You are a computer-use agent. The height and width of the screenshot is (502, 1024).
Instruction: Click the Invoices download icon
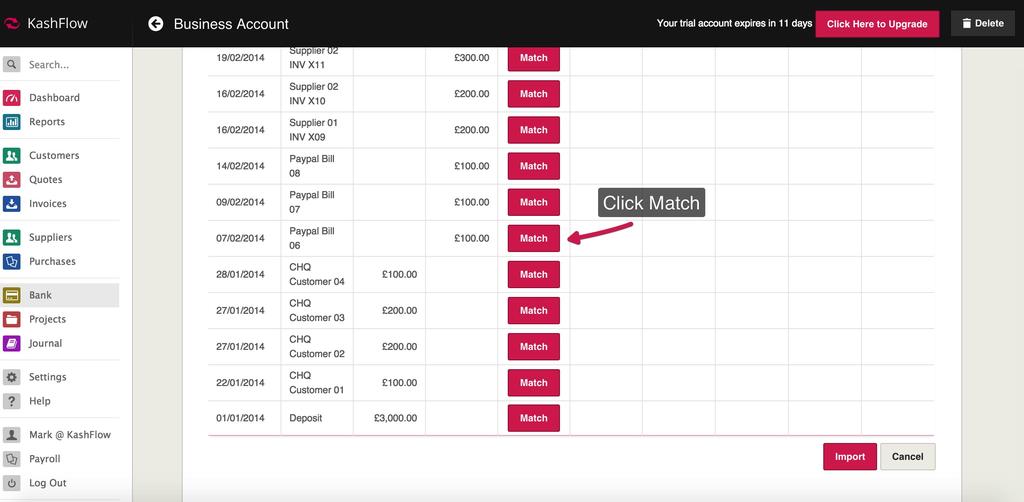(x=12, y=204)
